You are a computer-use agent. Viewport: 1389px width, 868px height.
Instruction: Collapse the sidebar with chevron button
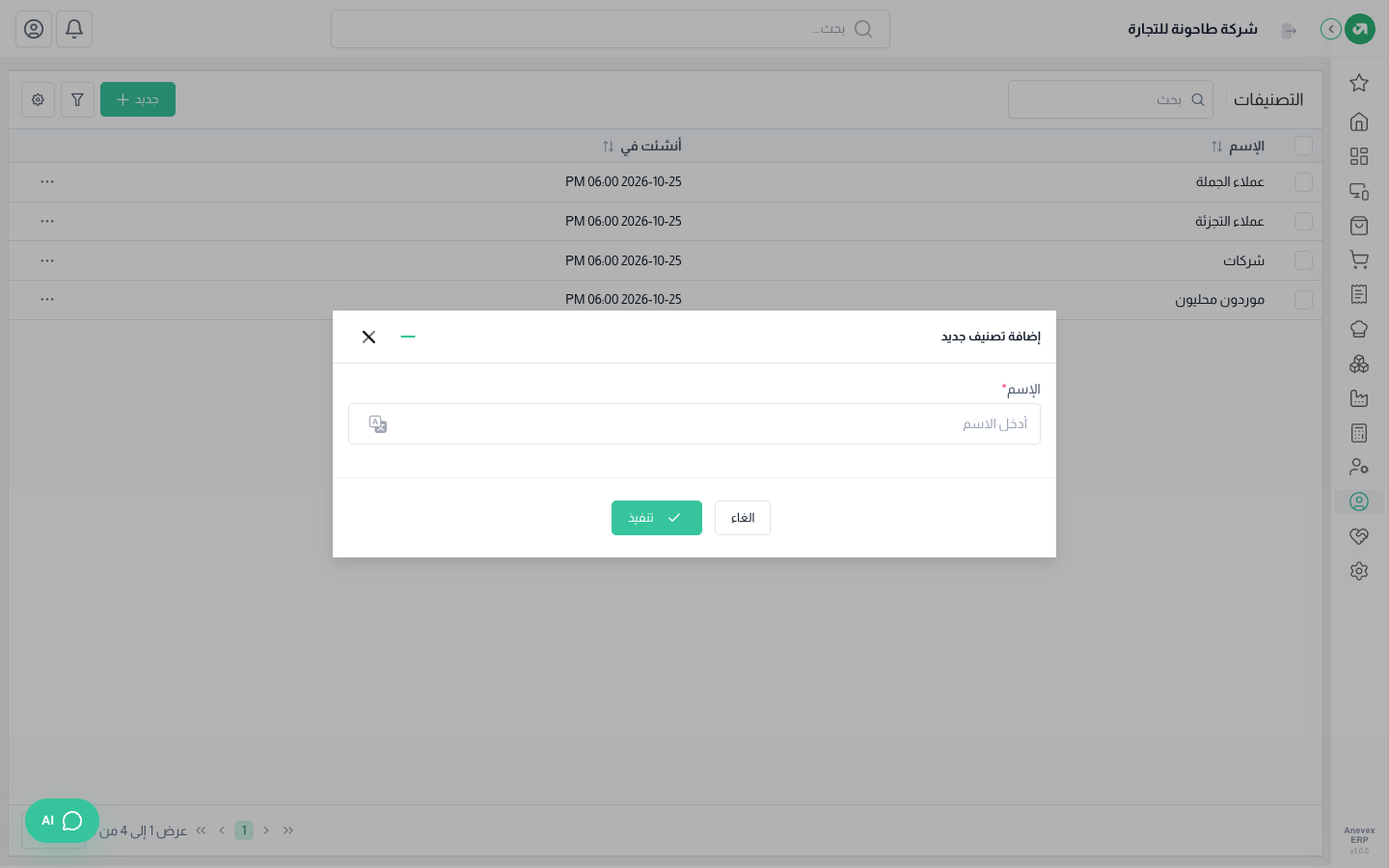(1331, 29)
